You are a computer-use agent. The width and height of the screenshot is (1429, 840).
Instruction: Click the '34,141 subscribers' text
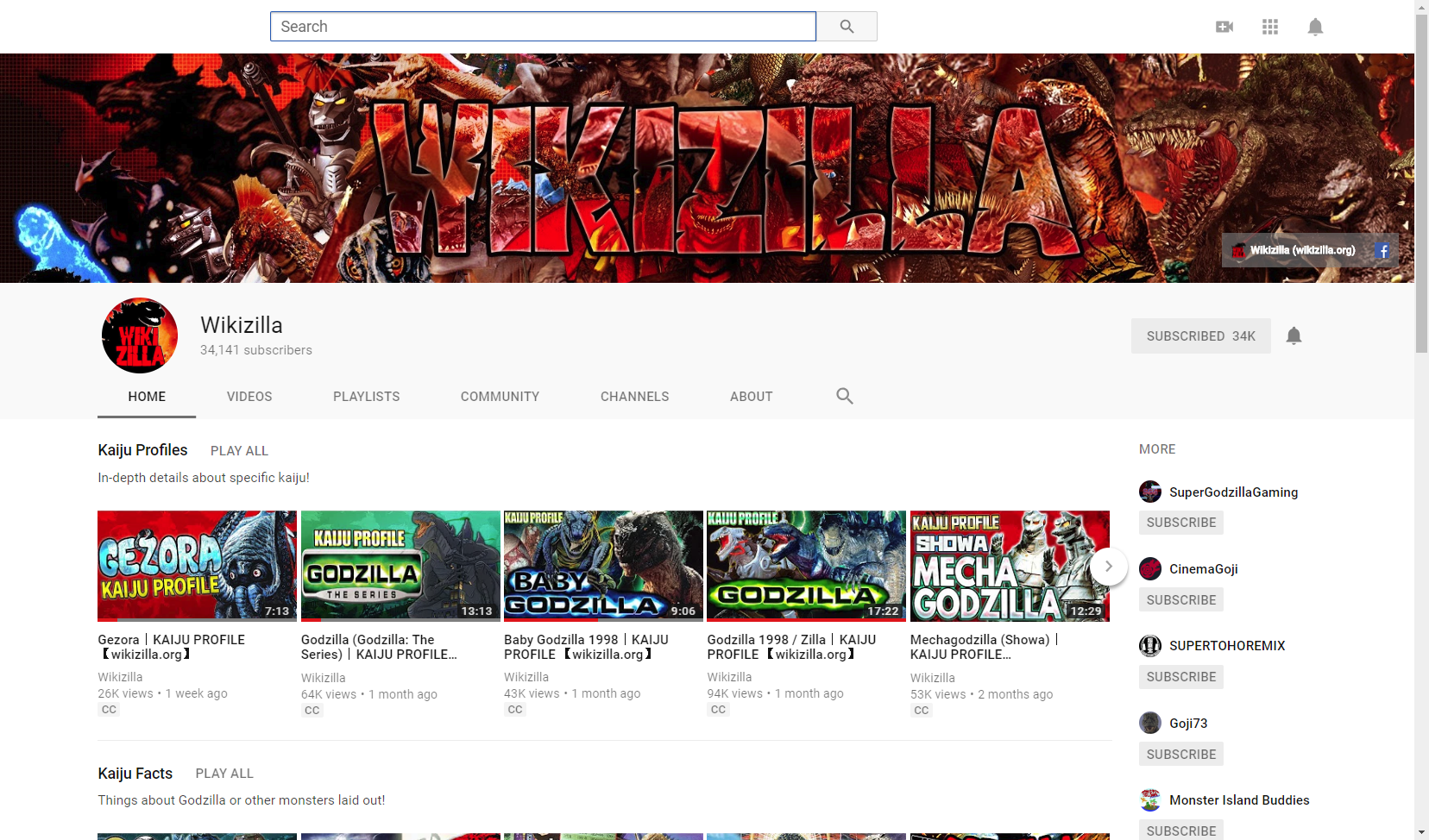[x=256, y=350]
